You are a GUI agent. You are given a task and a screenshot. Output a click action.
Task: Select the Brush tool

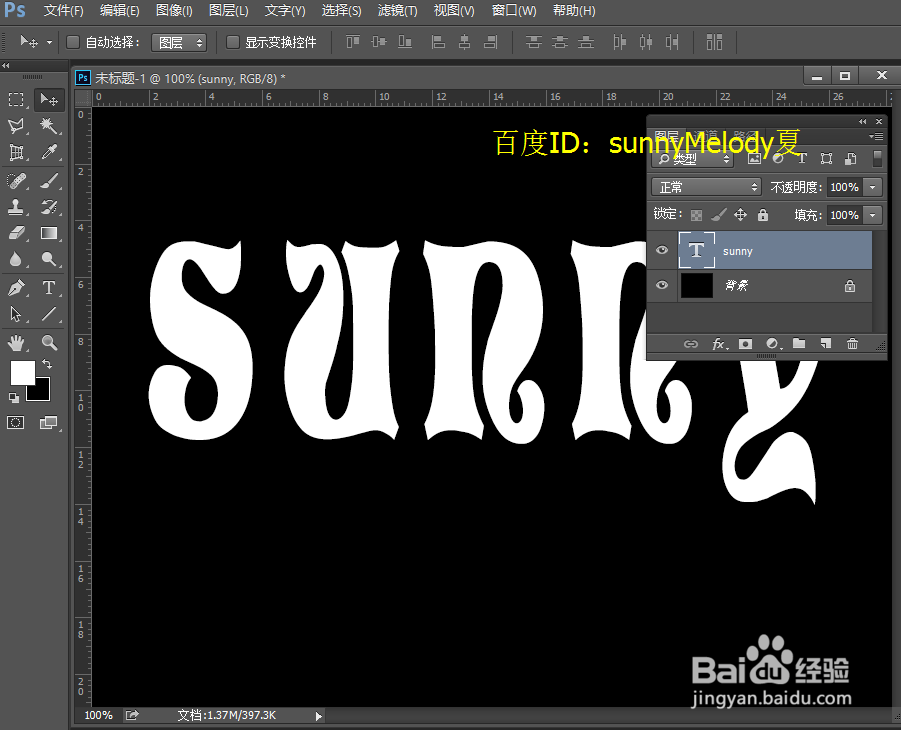pos(49,180)
